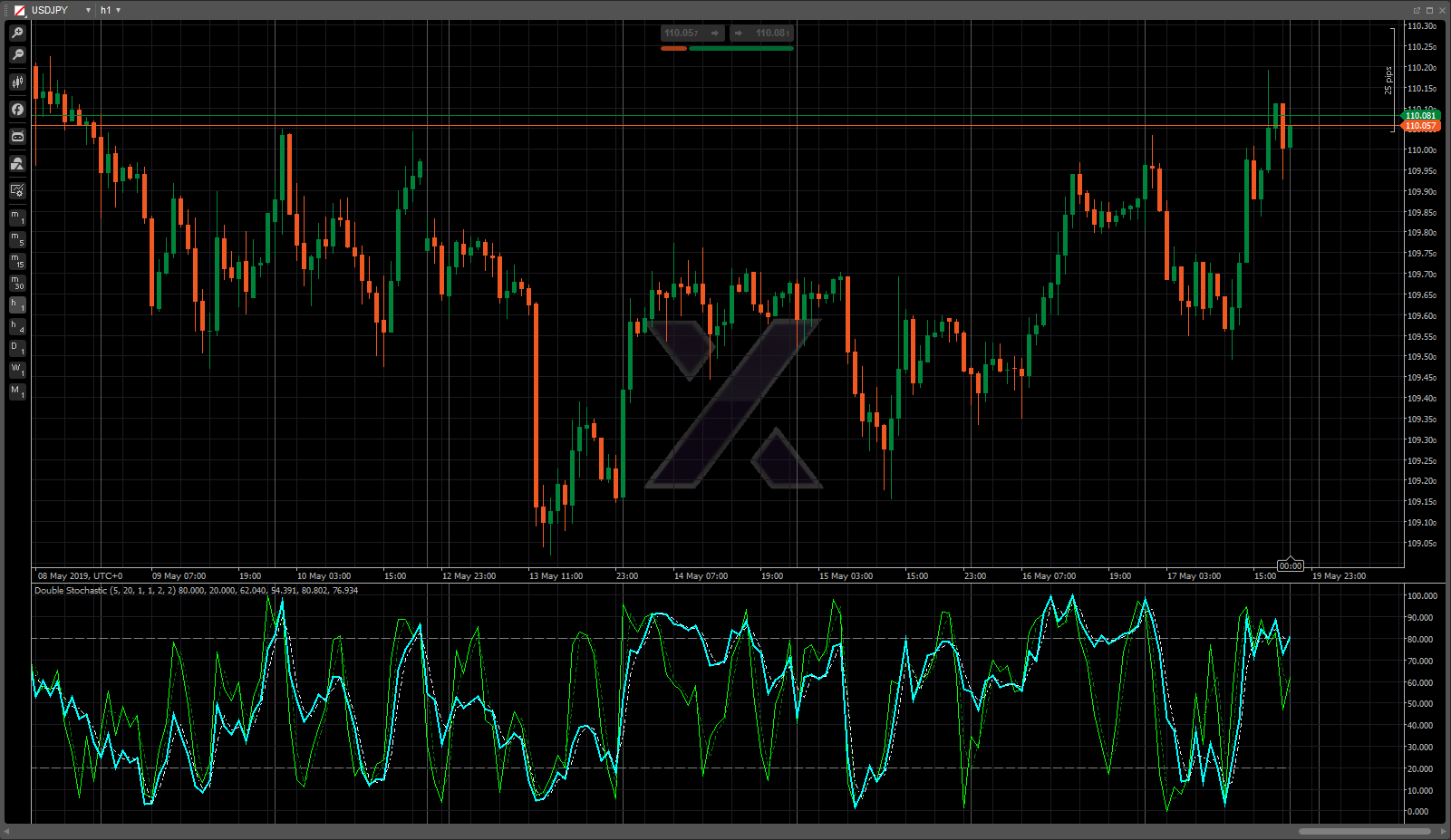
Task: Open the chart objects shapes icon
Action: (17, 164)
